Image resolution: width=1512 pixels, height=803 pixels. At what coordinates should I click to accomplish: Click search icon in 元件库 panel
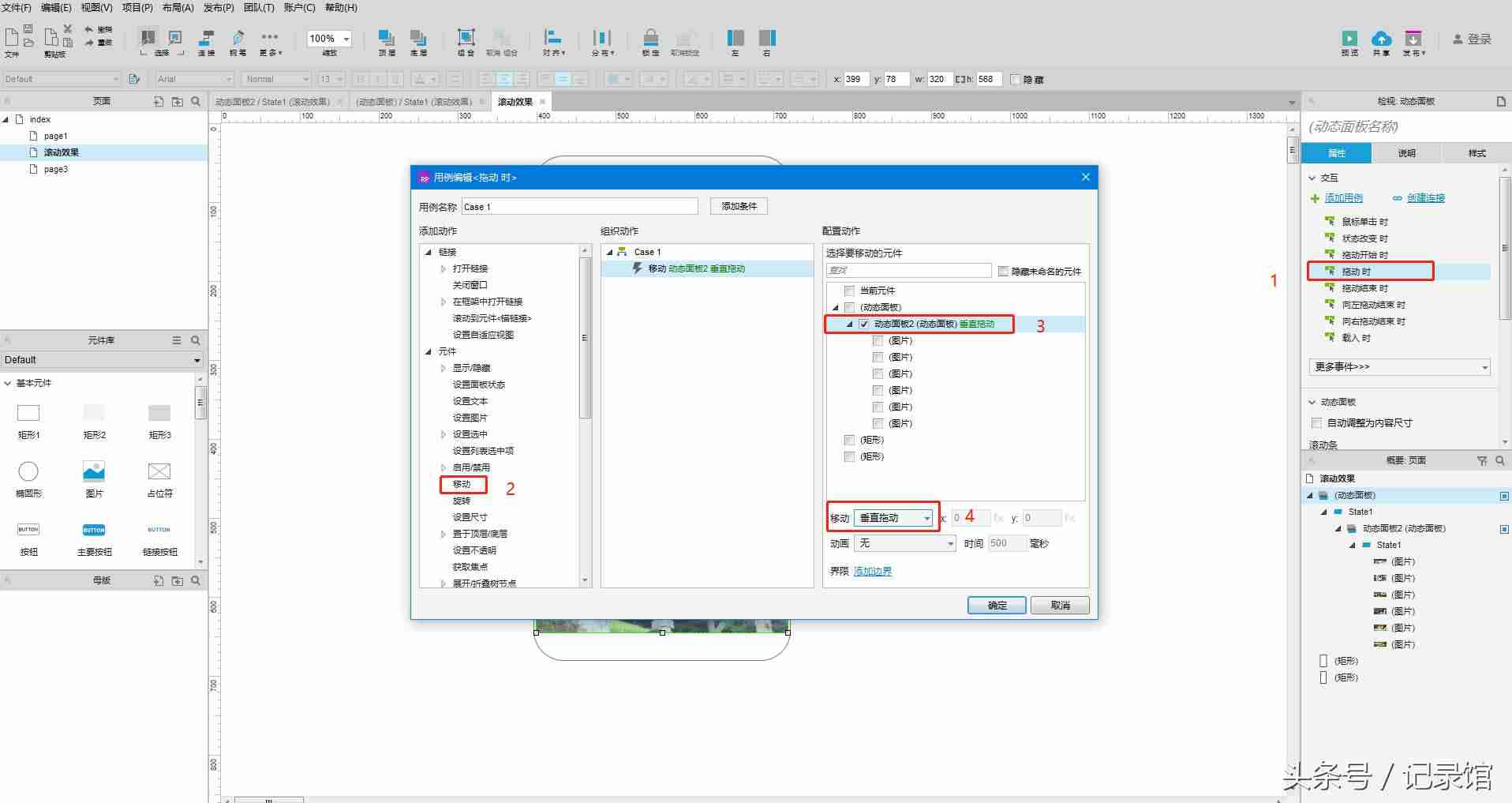(x=196, y=340)
